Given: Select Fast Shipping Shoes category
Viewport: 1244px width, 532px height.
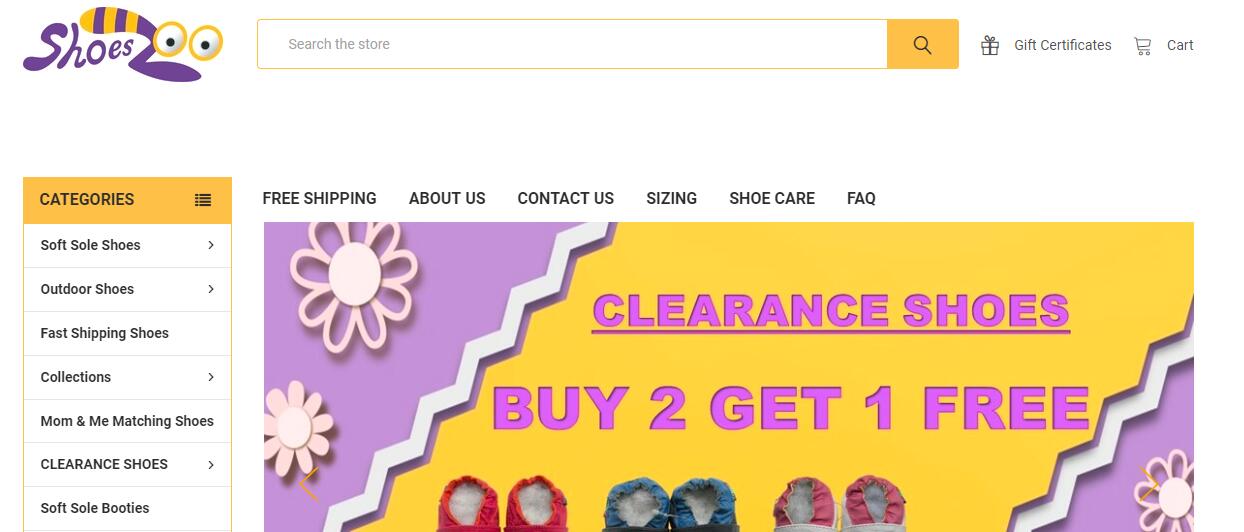Looking at the screenshot, I should point(127,333).
